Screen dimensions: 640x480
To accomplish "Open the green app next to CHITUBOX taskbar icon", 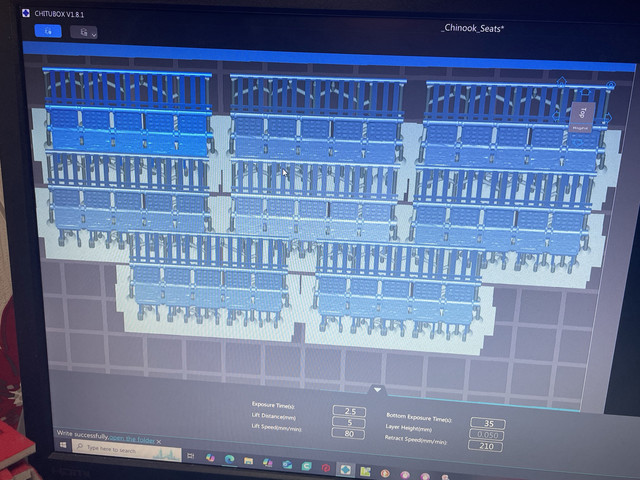I will point(365,471).
